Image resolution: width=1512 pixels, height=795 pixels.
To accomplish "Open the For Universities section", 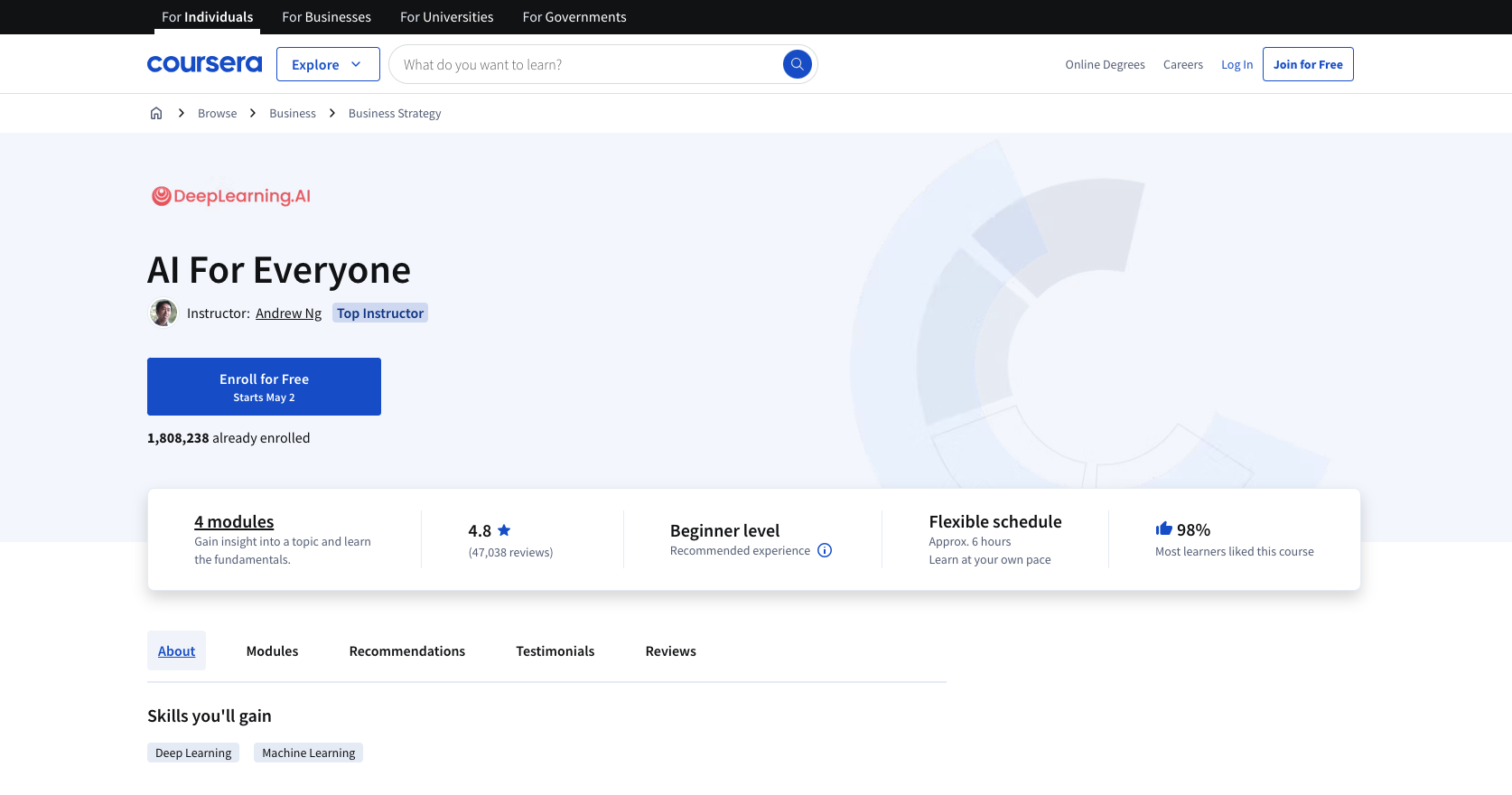I will tap(446, 17).
